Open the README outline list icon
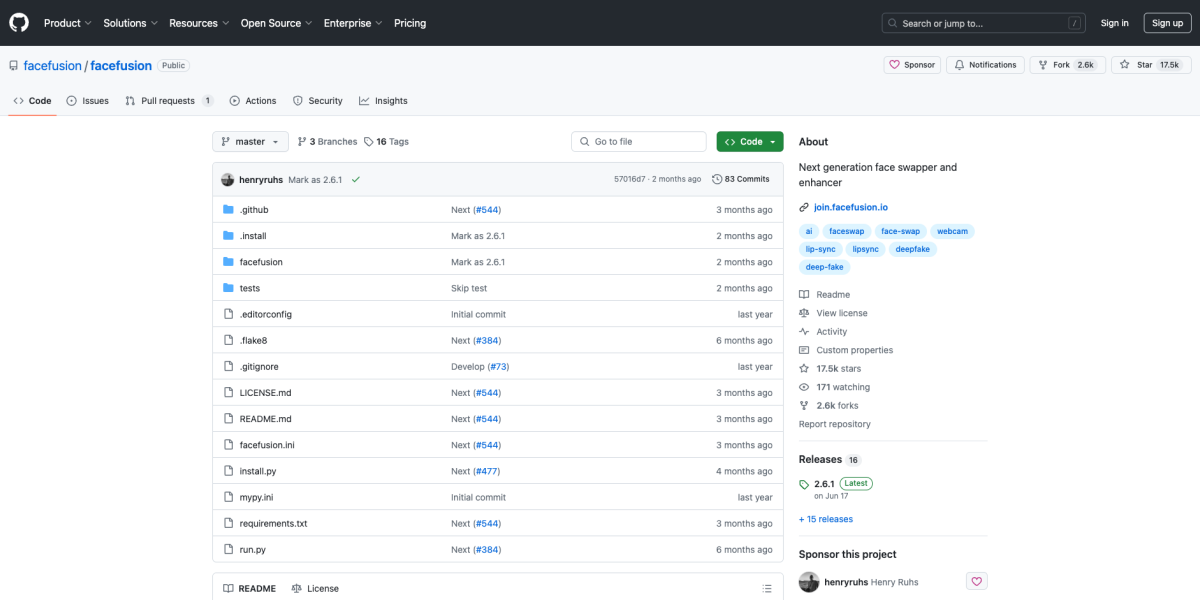The width and height of the screenshot is (1200, 600). pyautogui.click(x=767, y=589)
